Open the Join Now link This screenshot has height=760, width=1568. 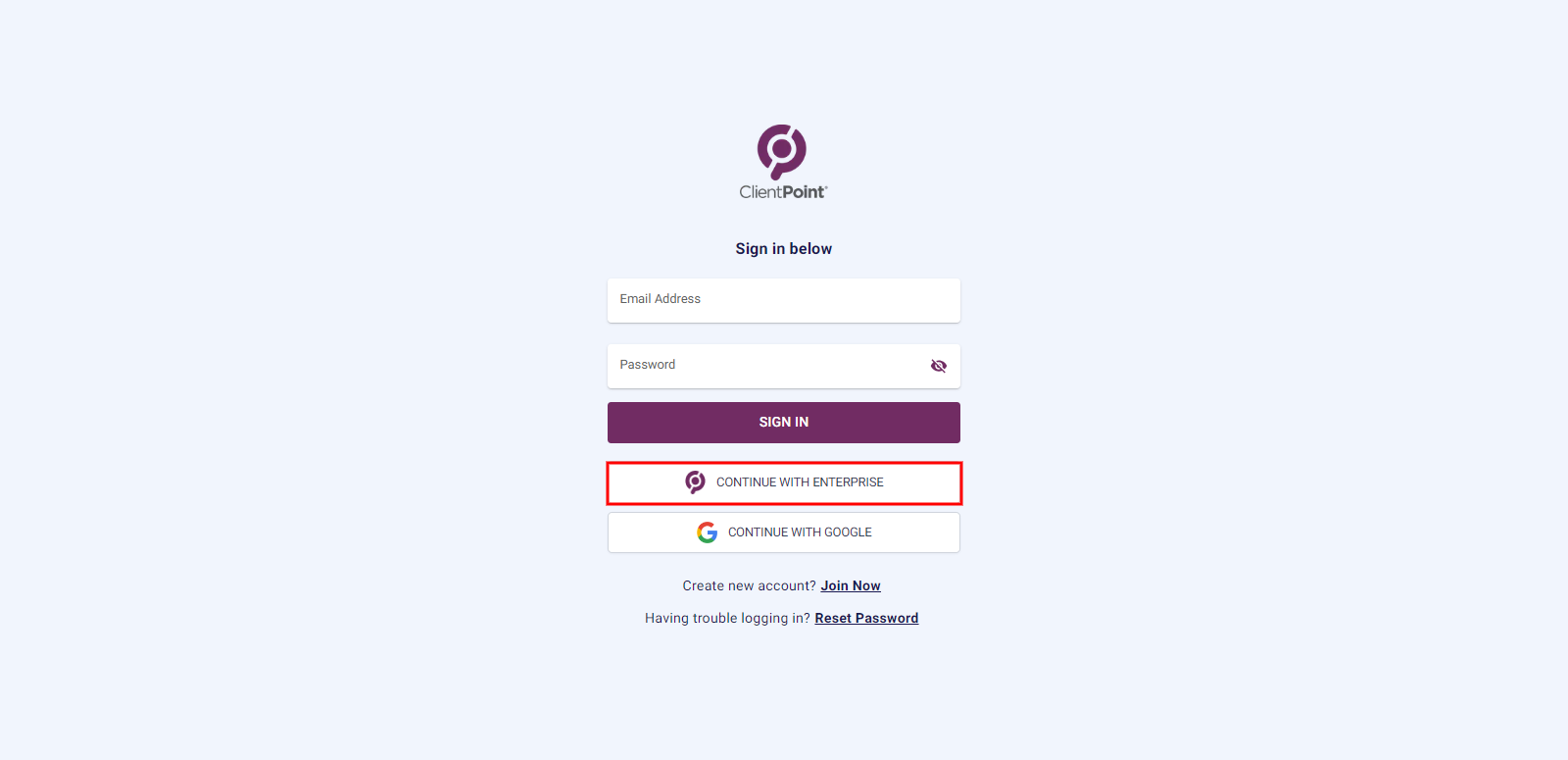tap(851, 585)
